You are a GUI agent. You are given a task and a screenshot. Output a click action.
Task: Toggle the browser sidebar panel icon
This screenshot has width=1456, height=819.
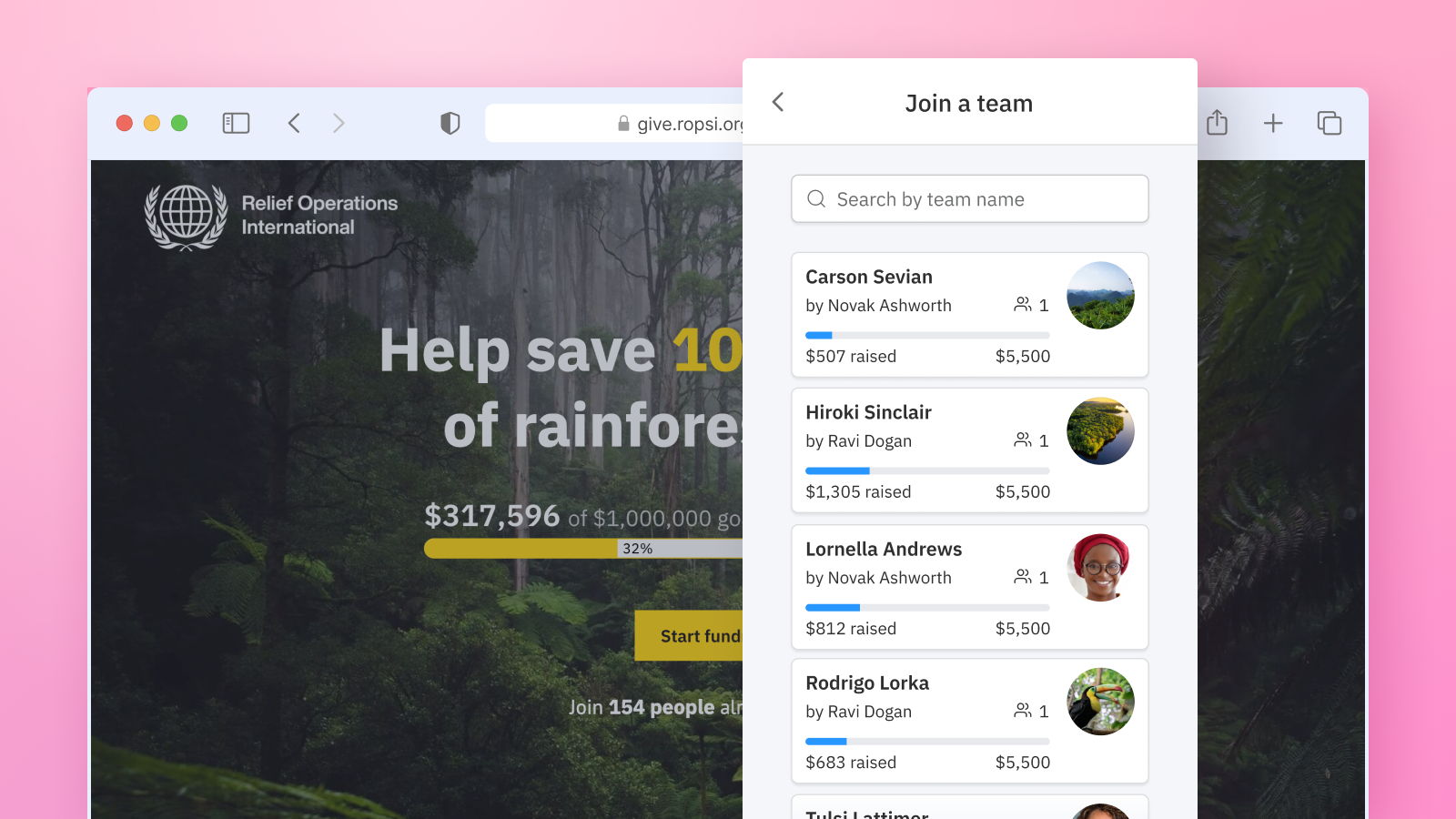(236, 123)
